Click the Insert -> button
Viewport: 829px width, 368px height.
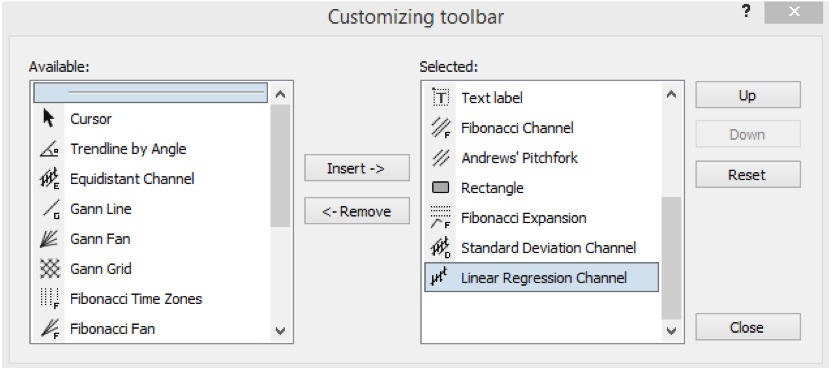pyautogui.click(x=357, y=168)
